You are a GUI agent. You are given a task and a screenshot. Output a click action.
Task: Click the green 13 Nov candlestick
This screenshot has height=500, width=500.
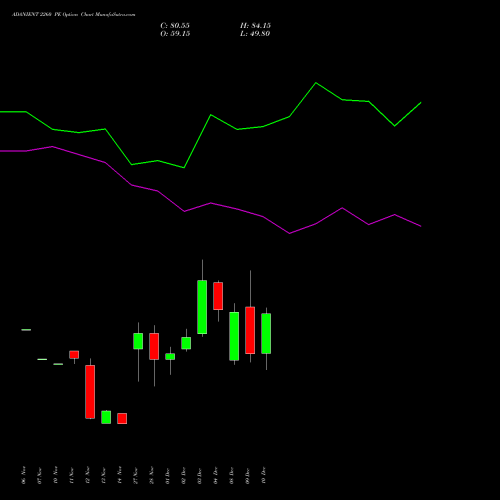[106, 417]
